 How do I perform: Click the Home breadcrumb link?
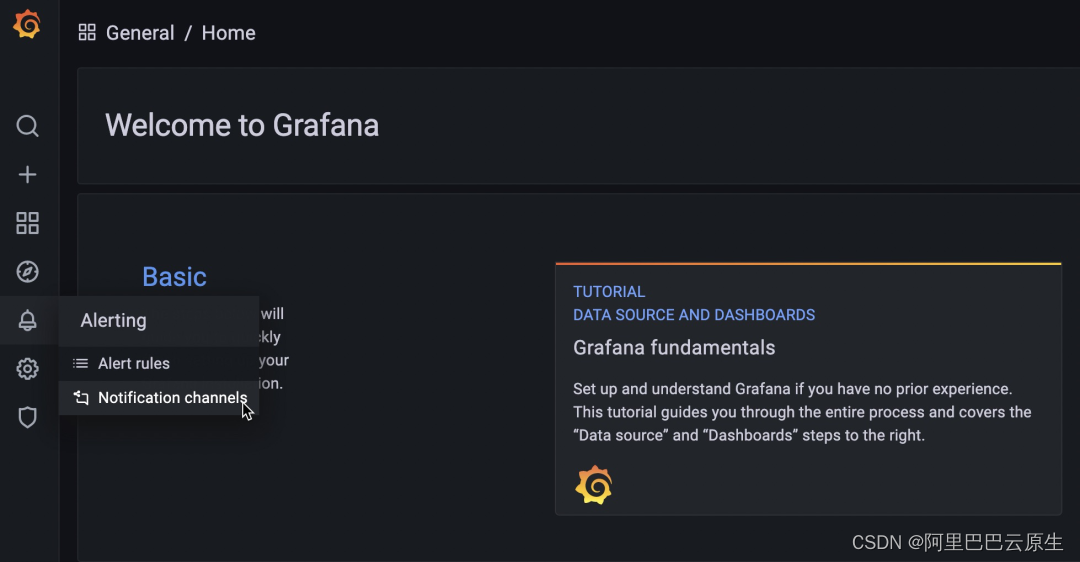click(x=229, y=33)
